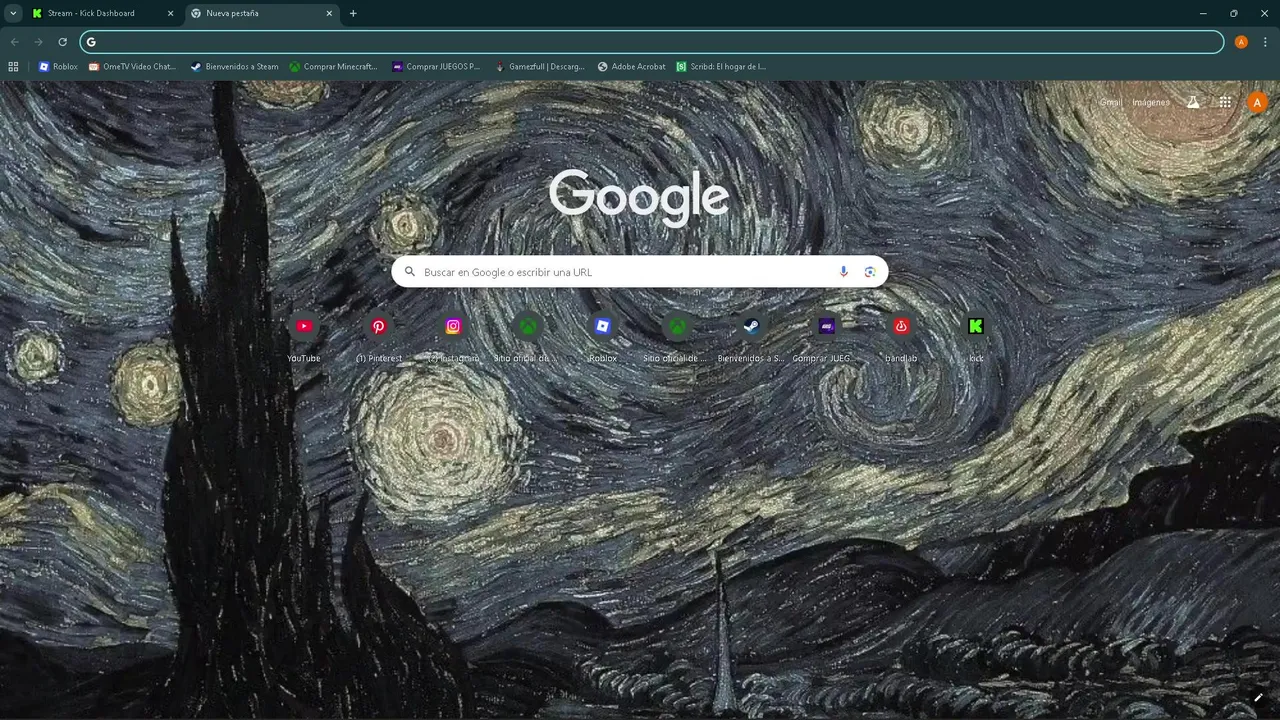This screenshot has width=1280, height=720.
Task: Open the Comprar Minecraft bookmark
Action: tap(334, 67)
